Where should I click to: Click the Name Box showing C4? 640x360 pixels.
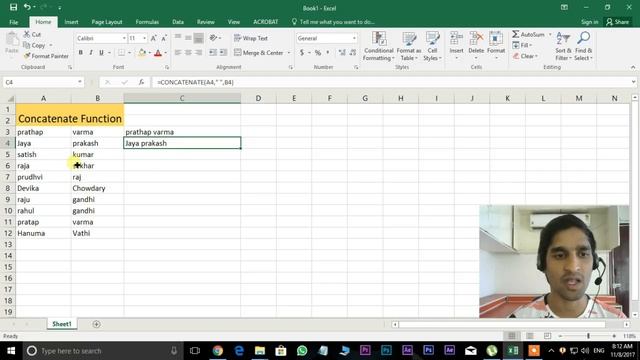tap(43, 82)
